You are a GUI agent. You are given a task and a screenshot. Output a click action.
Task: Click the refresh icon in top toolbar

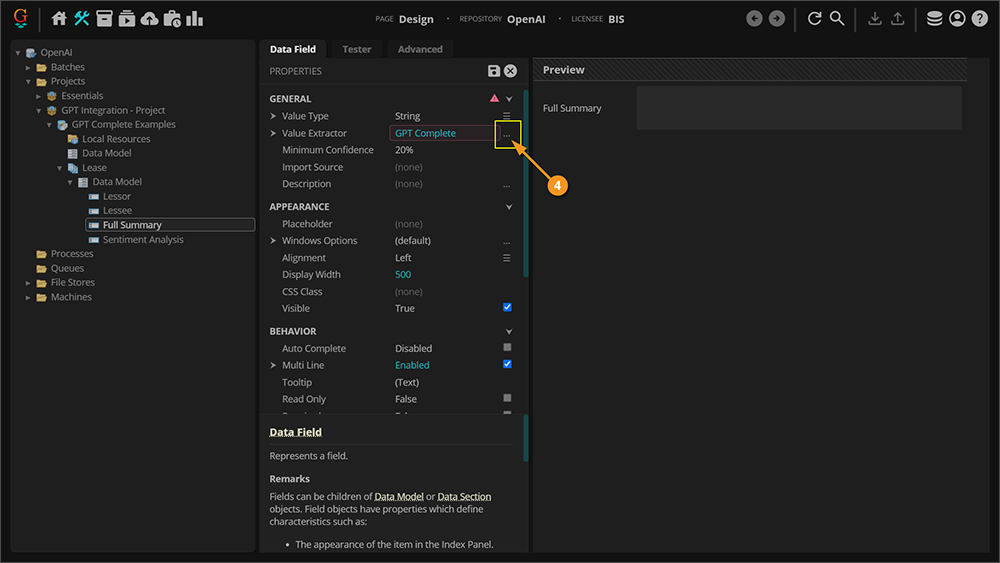[x=814, y=18]
